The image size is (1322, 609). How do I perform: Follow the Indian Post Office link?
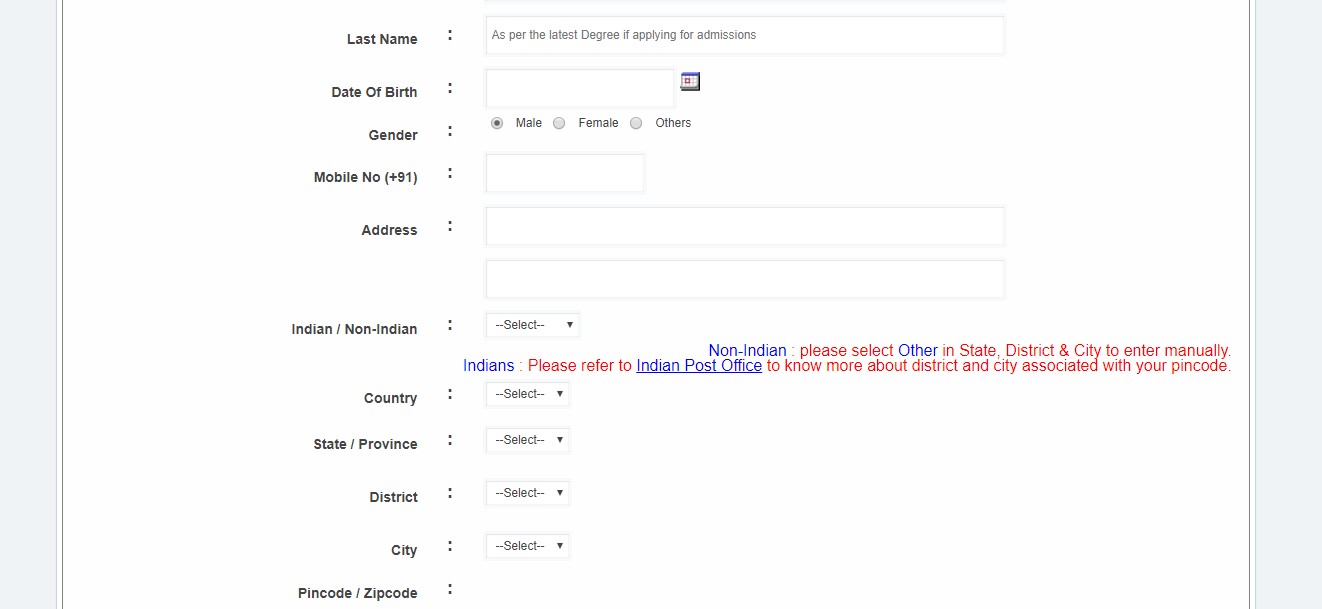click(x=699, y=366)
